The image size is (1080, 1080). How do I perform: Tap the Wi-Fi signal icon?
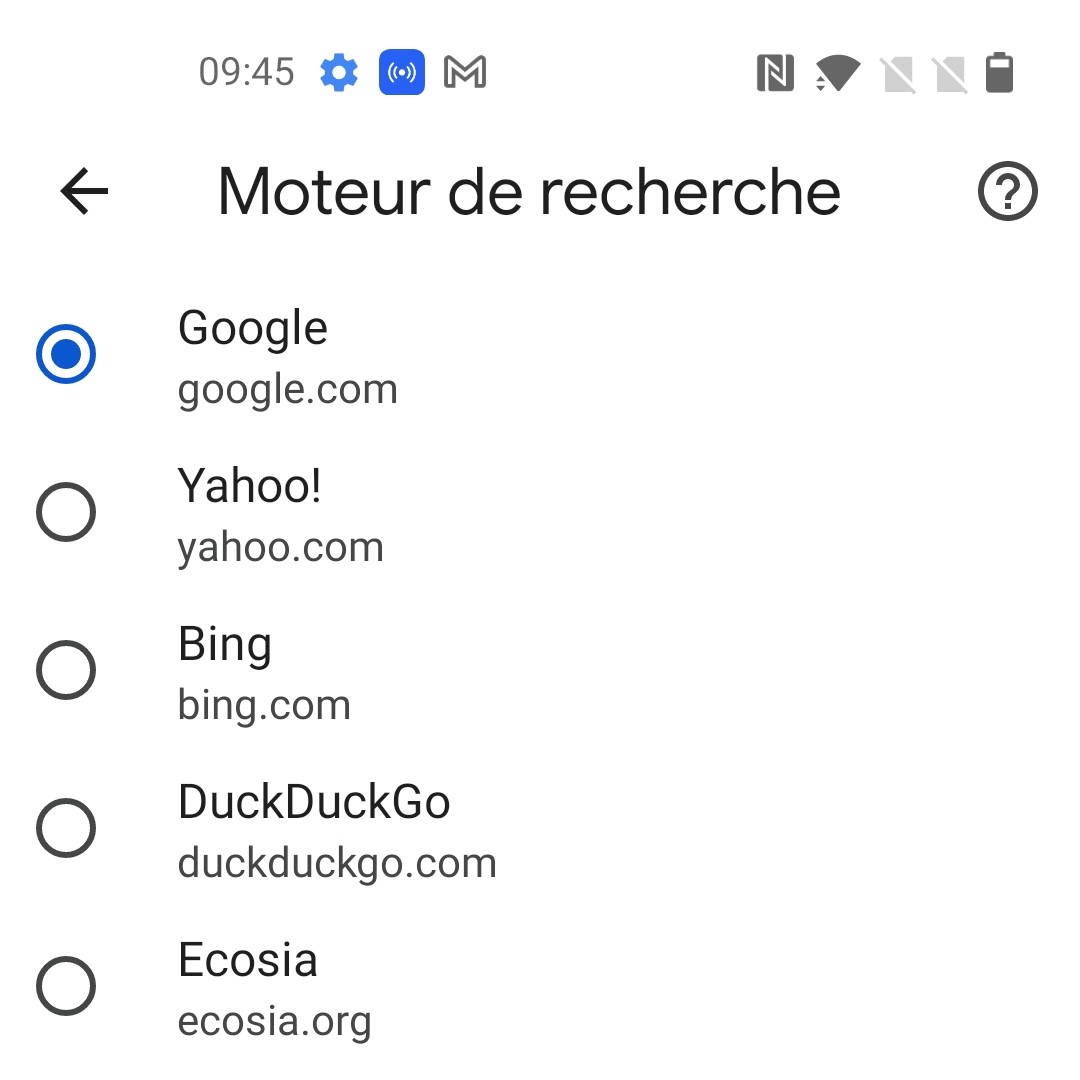pyautogui.click(x=837, y=73)
